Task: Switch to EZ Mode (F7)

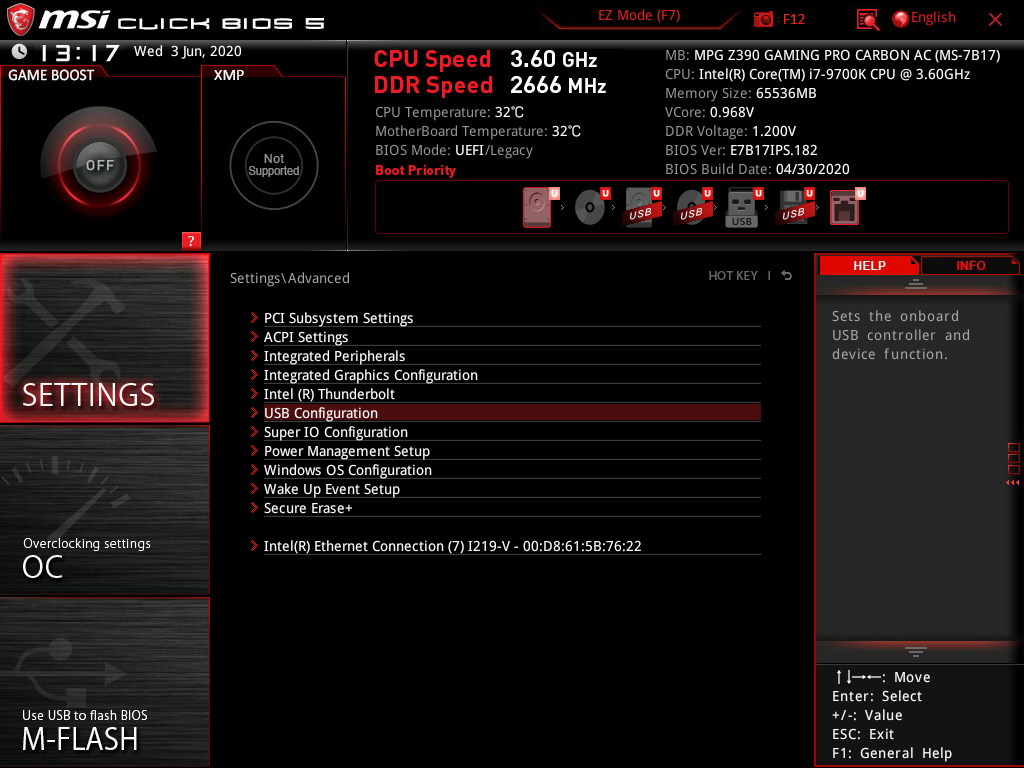Action: coord(639,16)
